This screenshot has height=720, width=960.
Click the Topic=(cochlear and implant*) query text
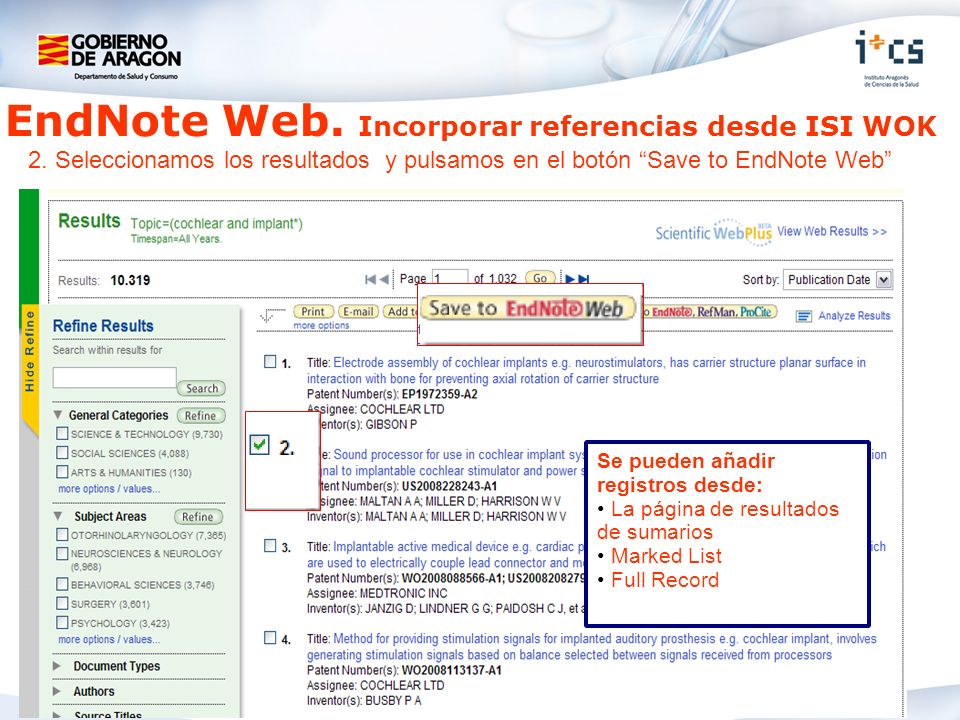(x=217, y=223)
